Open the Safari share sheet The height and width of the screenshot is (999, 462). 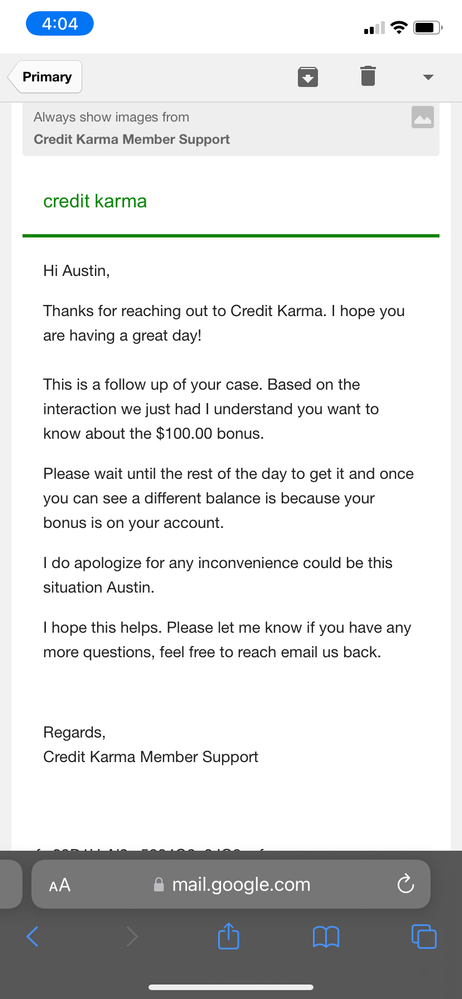pos(228,935)
